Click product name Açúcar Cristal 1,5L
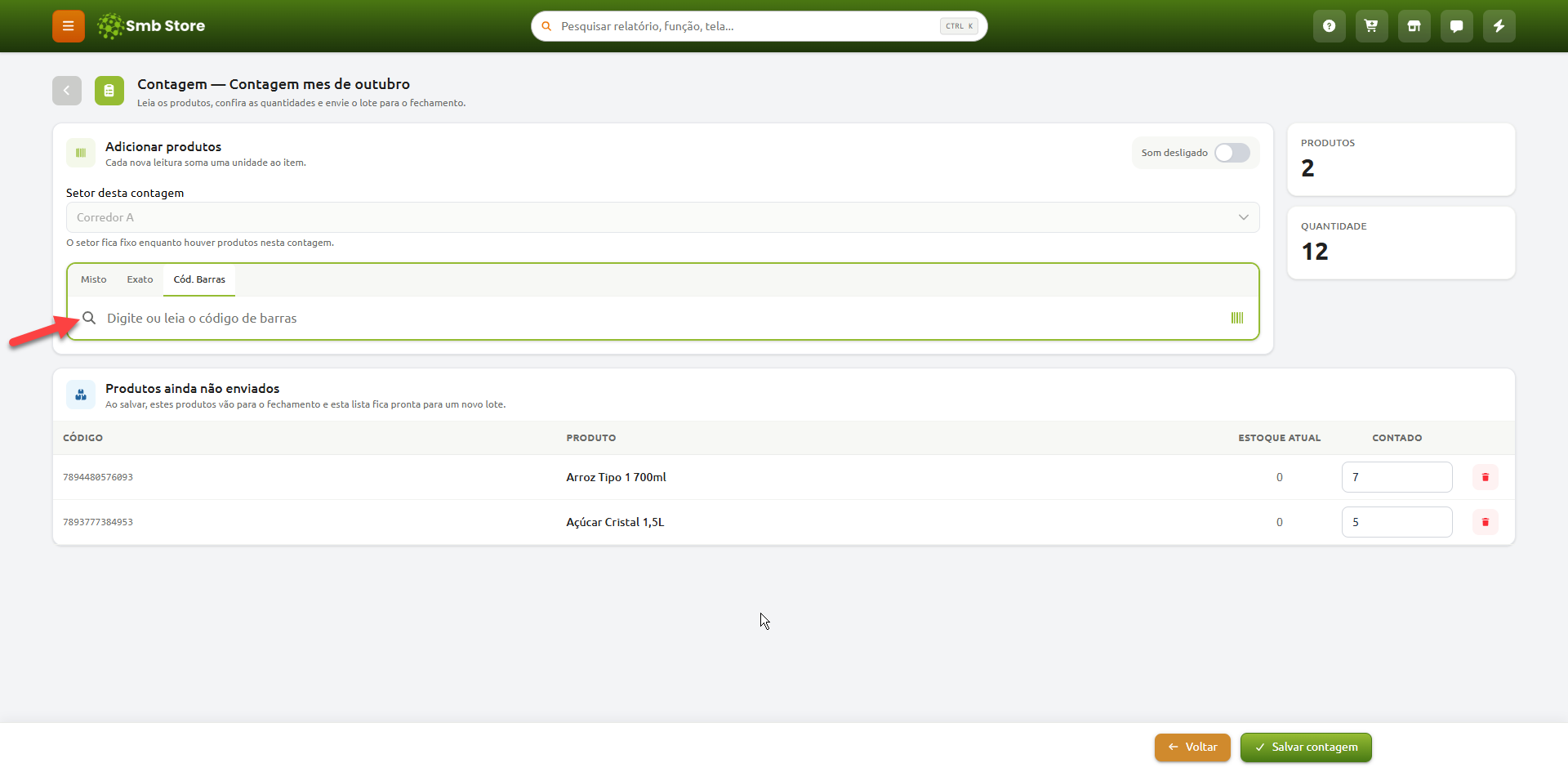1568x772 pixels. click(616, 522)
